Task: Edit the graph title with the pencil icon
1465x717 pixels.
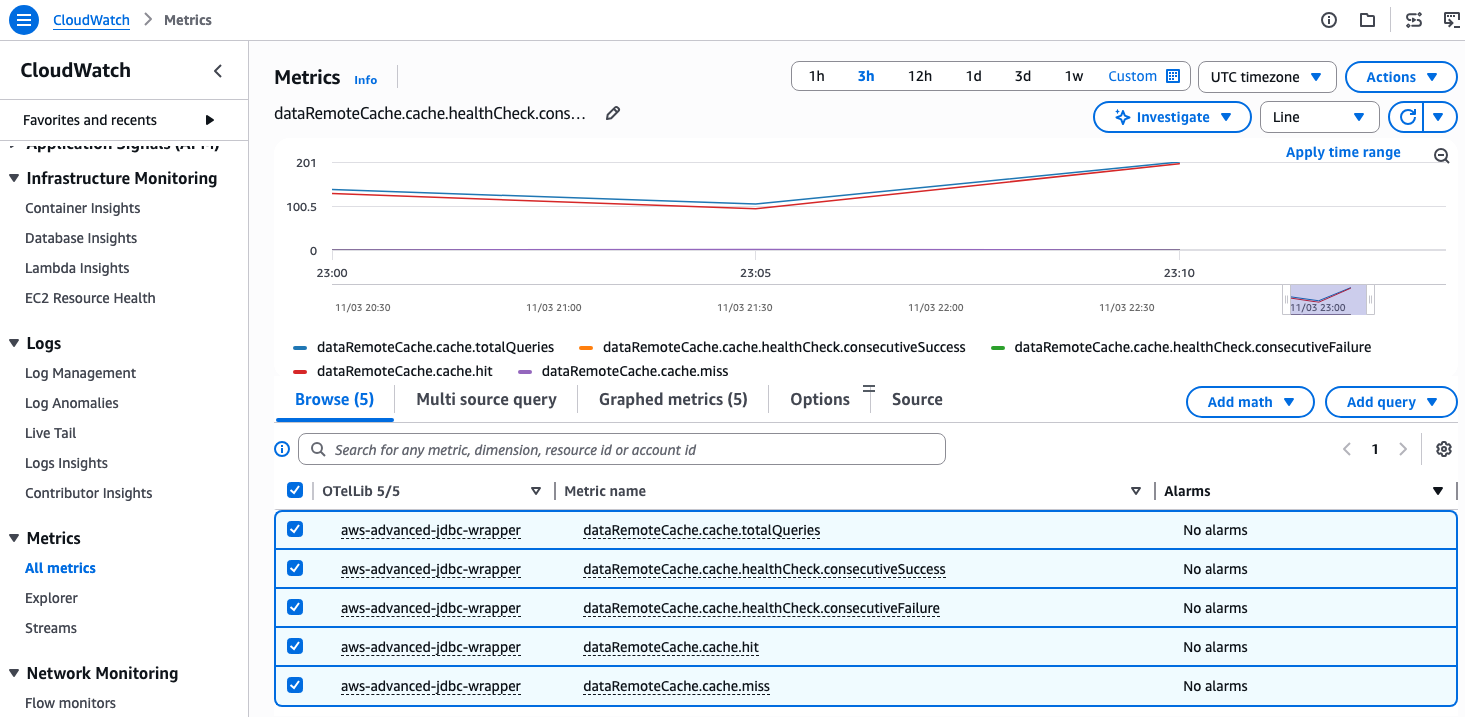Action: coord(613,113)
